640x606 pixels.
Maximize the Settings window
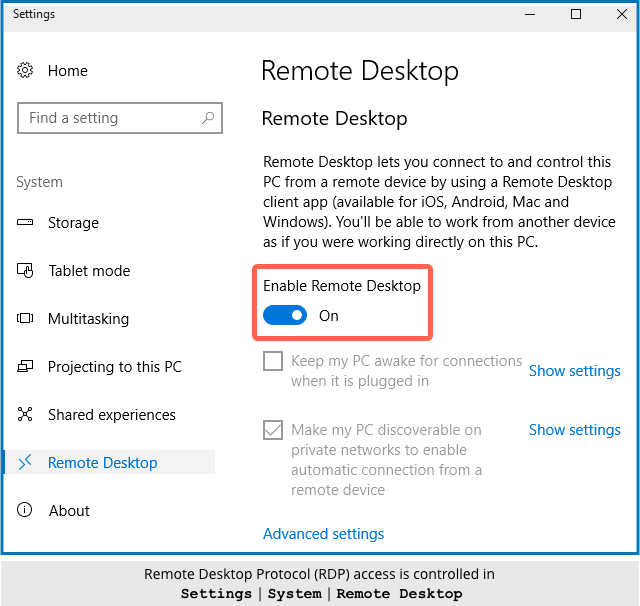[576, 15]
